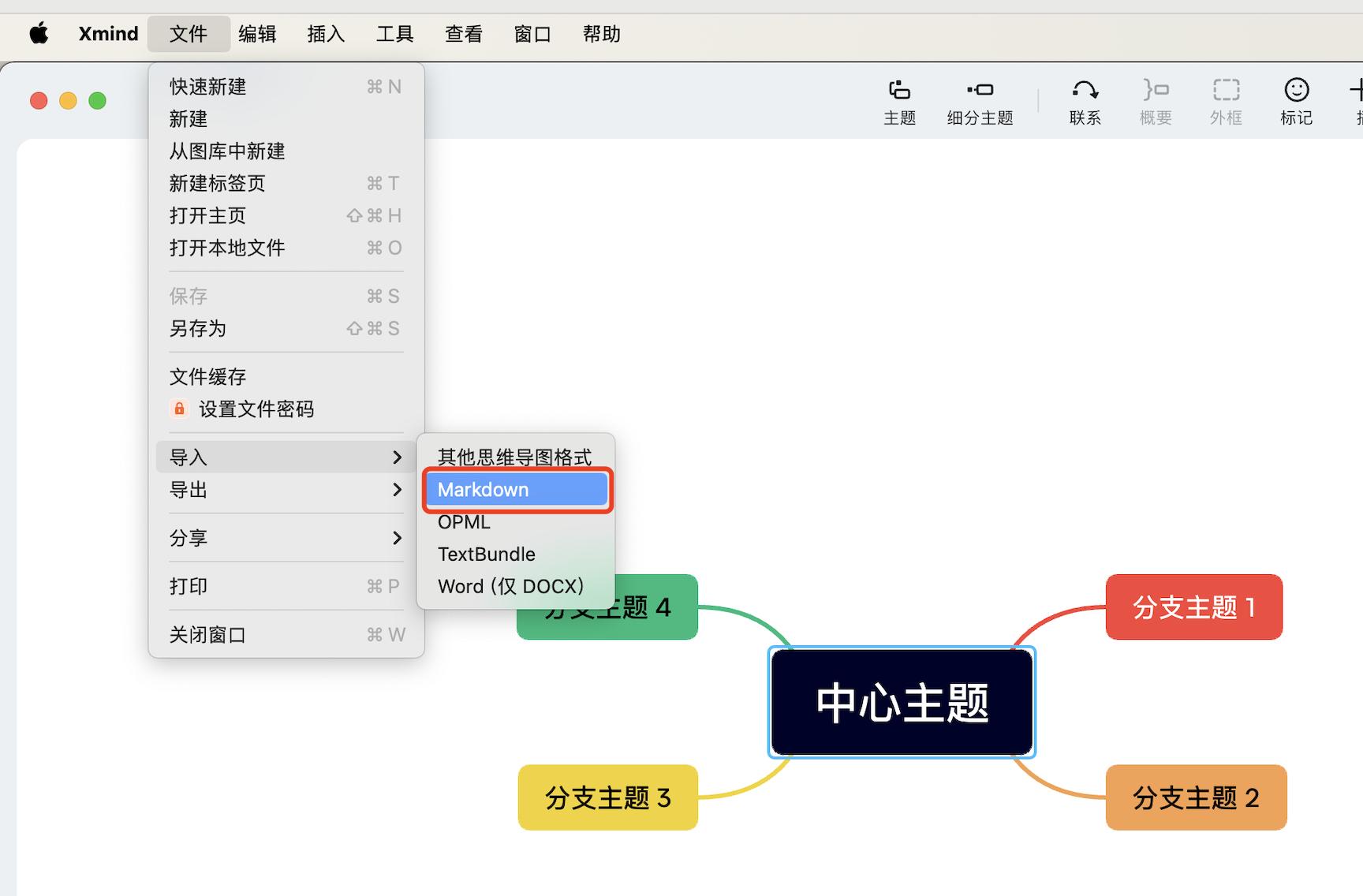Open the 工具 menu

394,34
